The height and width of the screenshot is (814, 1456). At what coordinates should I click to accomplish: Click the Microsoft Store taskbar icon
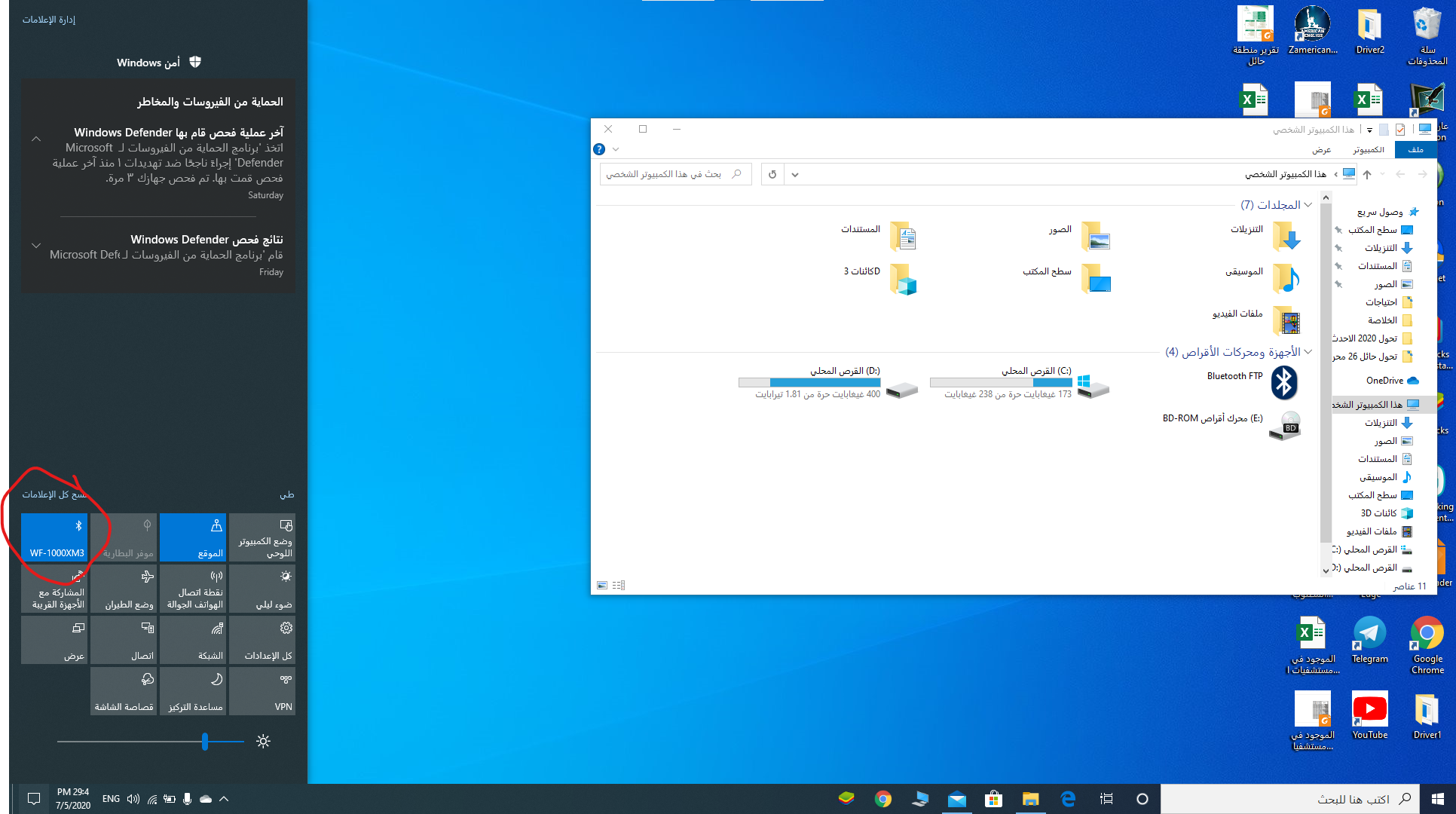pyautogui.click(x=993, y=799)
